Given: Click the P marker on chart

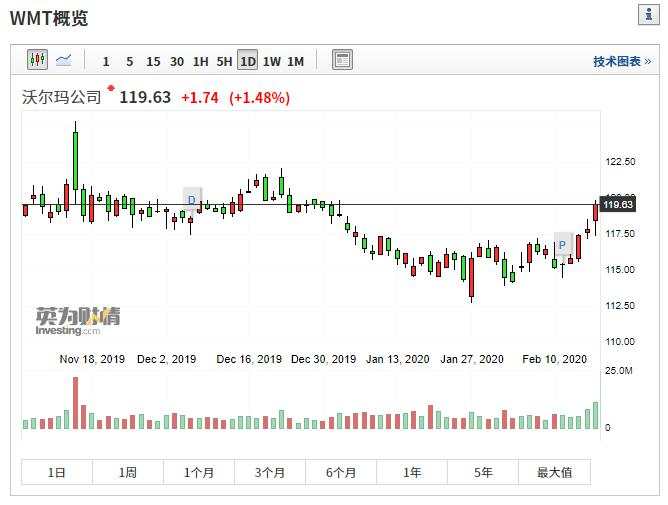Looking at the screenshot, I should tap(563, 245).
